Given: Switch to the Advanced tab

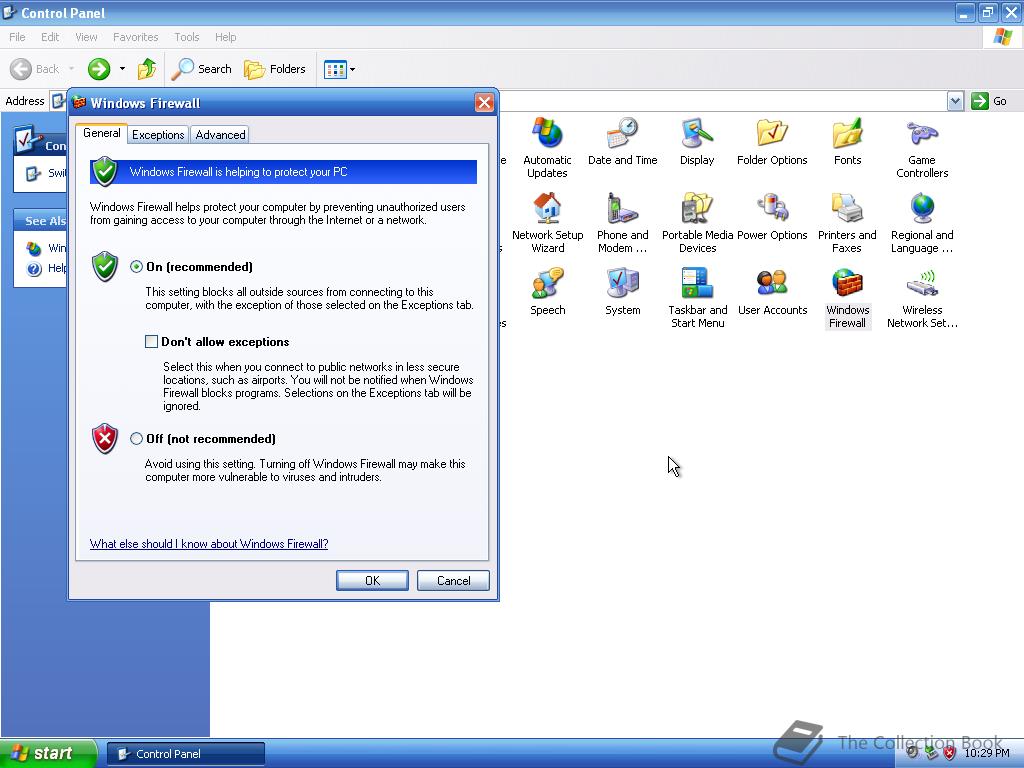Looking at the screenshot, I should pos(221,135).
